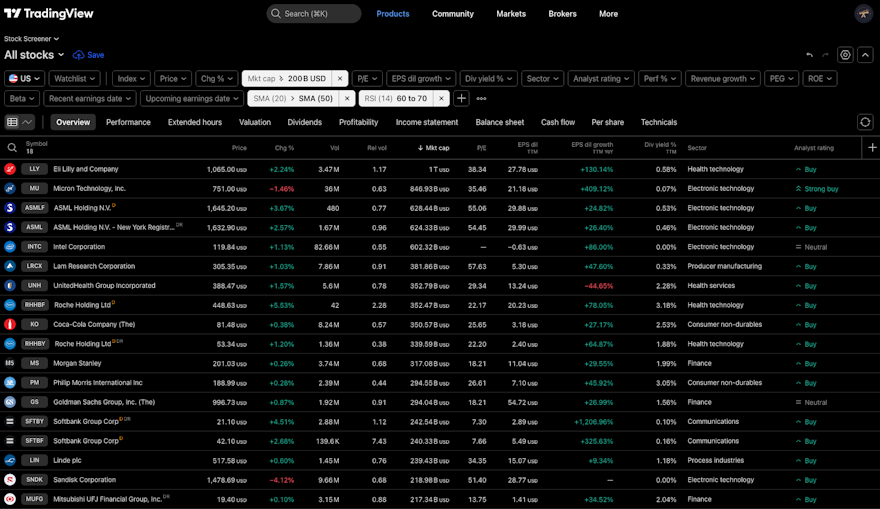Image resolution: width=880 pixels, height=509 pixels.
Task: Open the LLY ticker symbol
Action: pos(34,169)
